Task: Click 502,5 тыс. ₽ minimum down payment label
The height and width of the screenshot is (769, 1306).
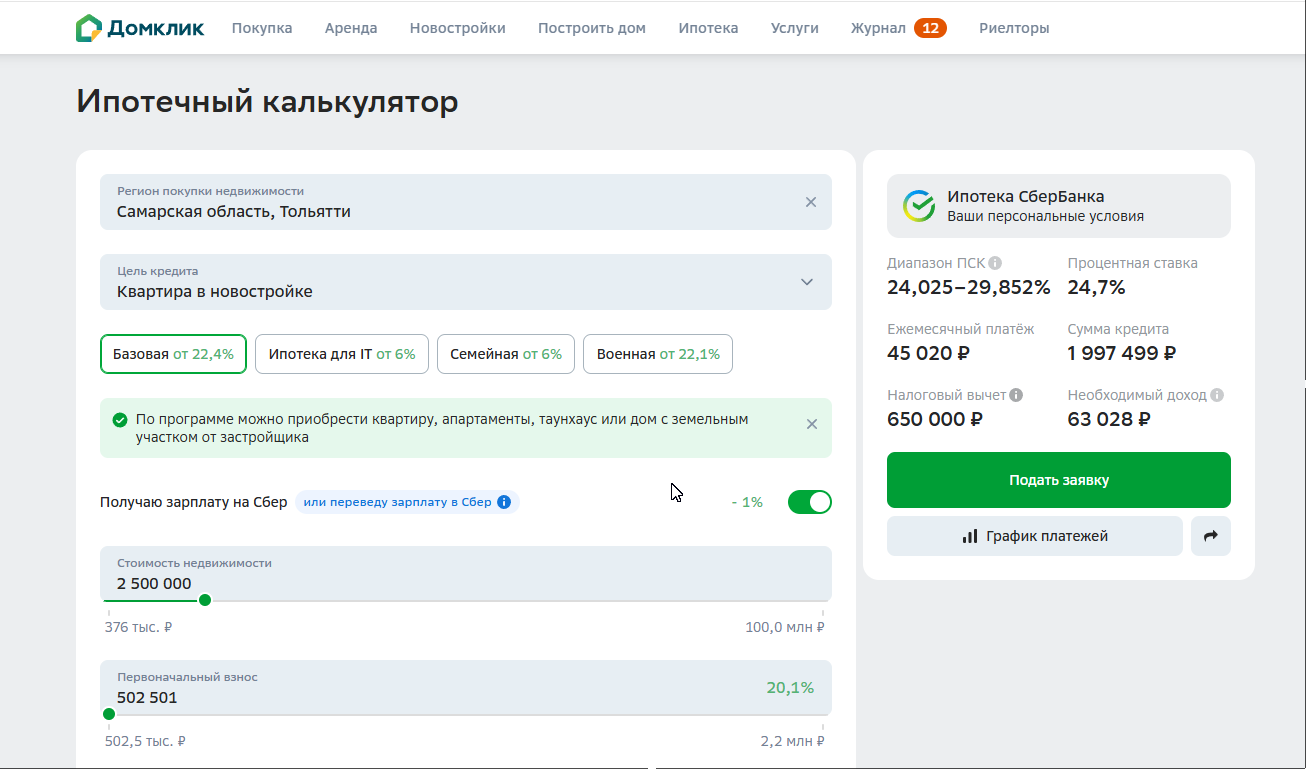Action: (145, 742)
